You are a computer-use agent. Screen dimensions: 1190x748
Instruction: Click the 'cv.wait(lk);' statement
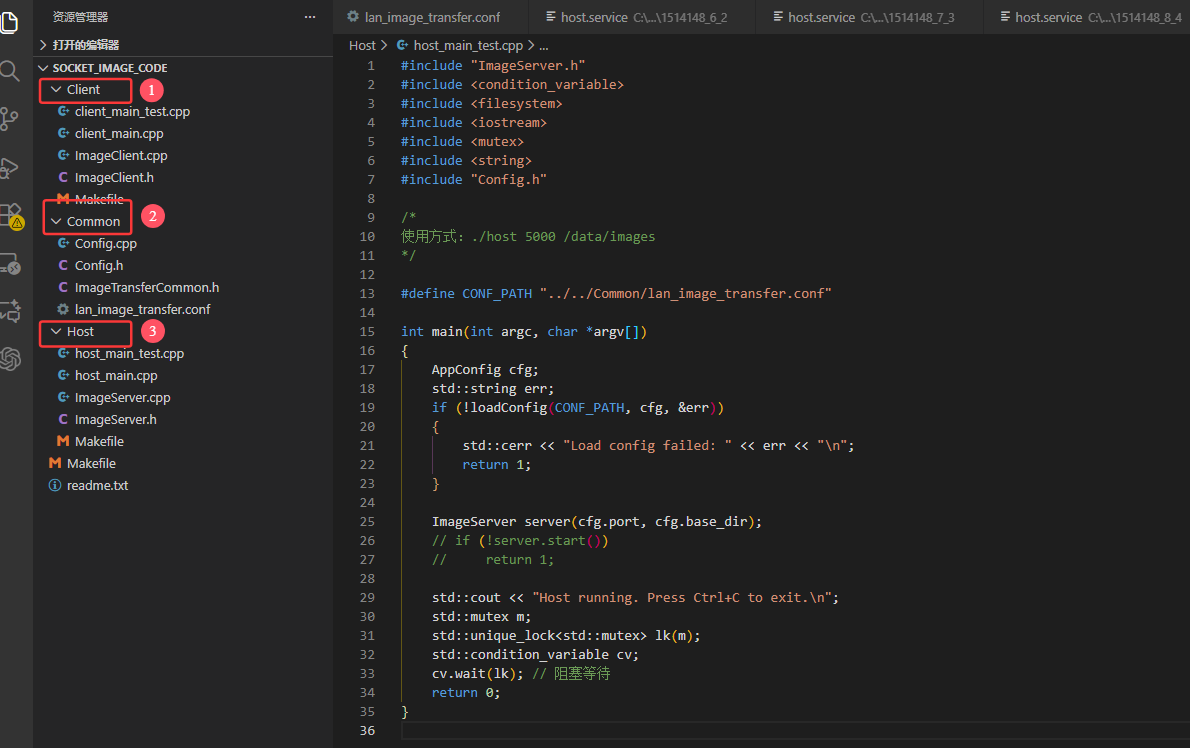coord(477,674)
